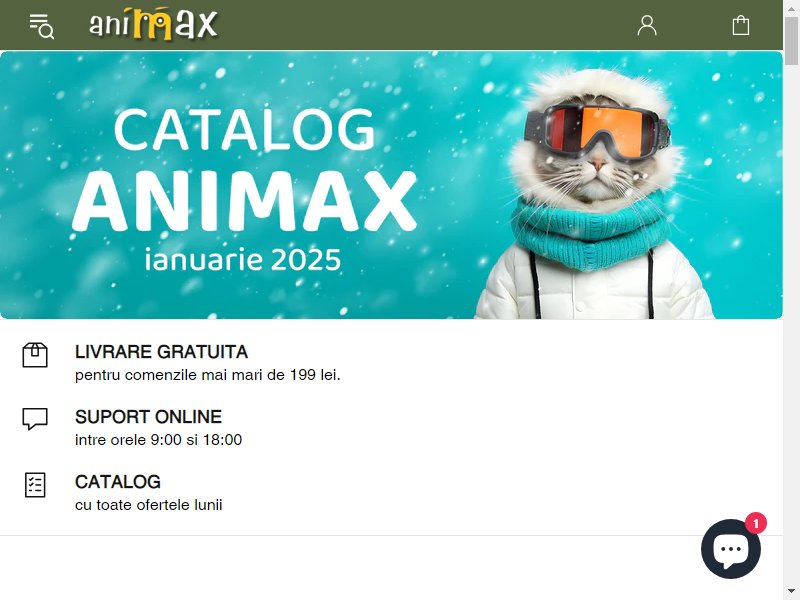Click 'pentru comenzile mai mari de 199 lei' text
This screenshot has height=600, width=800.
tap(207, 375)
